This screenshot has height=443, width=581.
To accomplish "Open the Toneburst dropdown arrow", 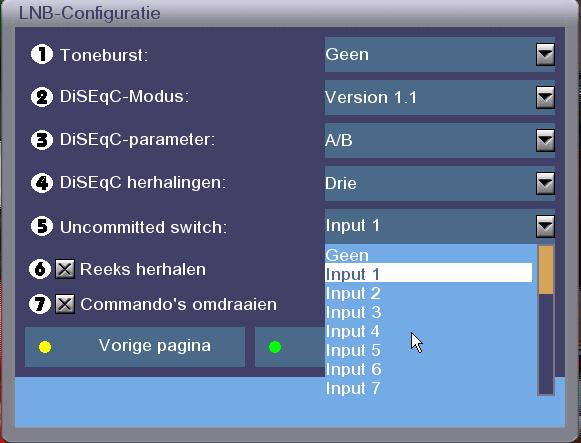I will click(x=545, y=54).
